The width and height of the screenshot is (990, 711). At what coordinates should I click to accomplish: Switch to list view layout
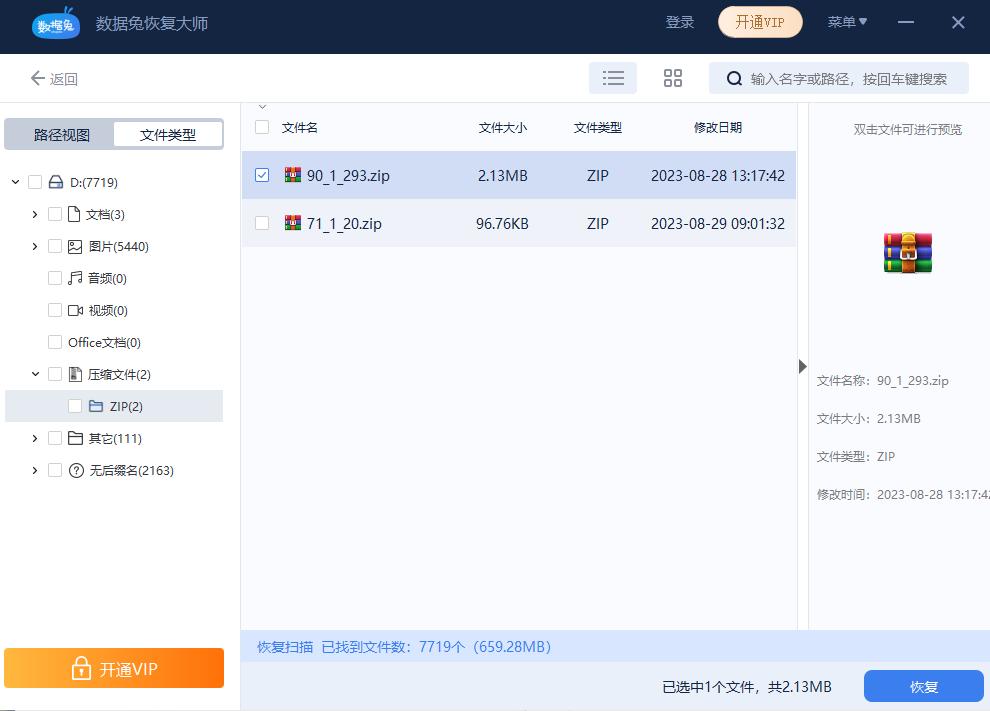613,77
